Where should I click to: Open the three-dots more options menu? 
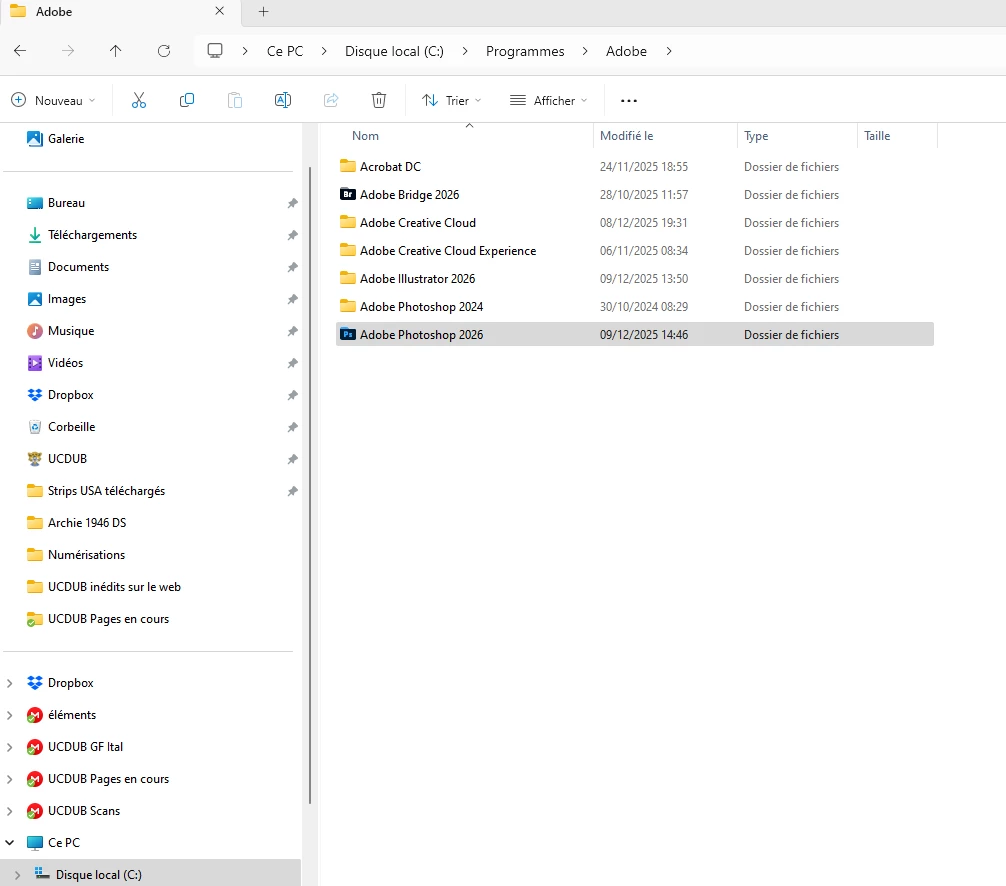click(x=629, y=101)
